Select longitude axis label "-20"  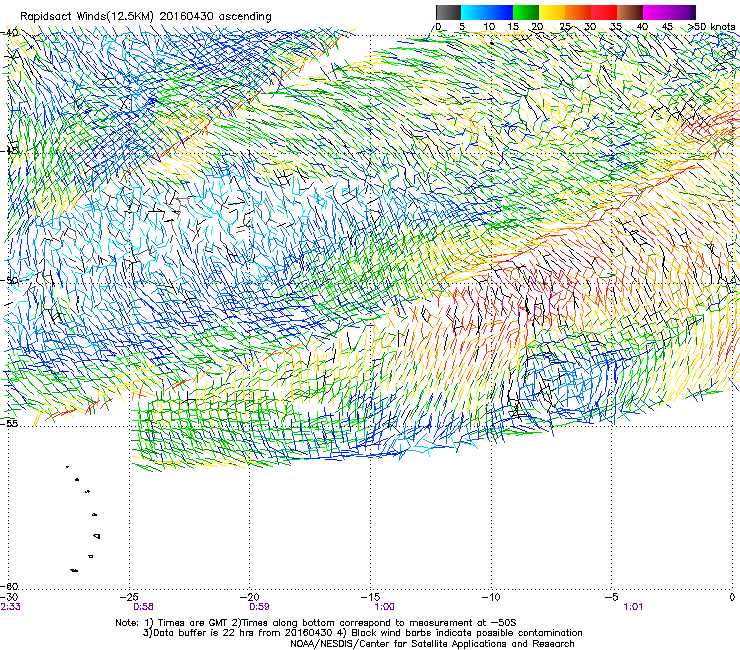tap(251, 597)
